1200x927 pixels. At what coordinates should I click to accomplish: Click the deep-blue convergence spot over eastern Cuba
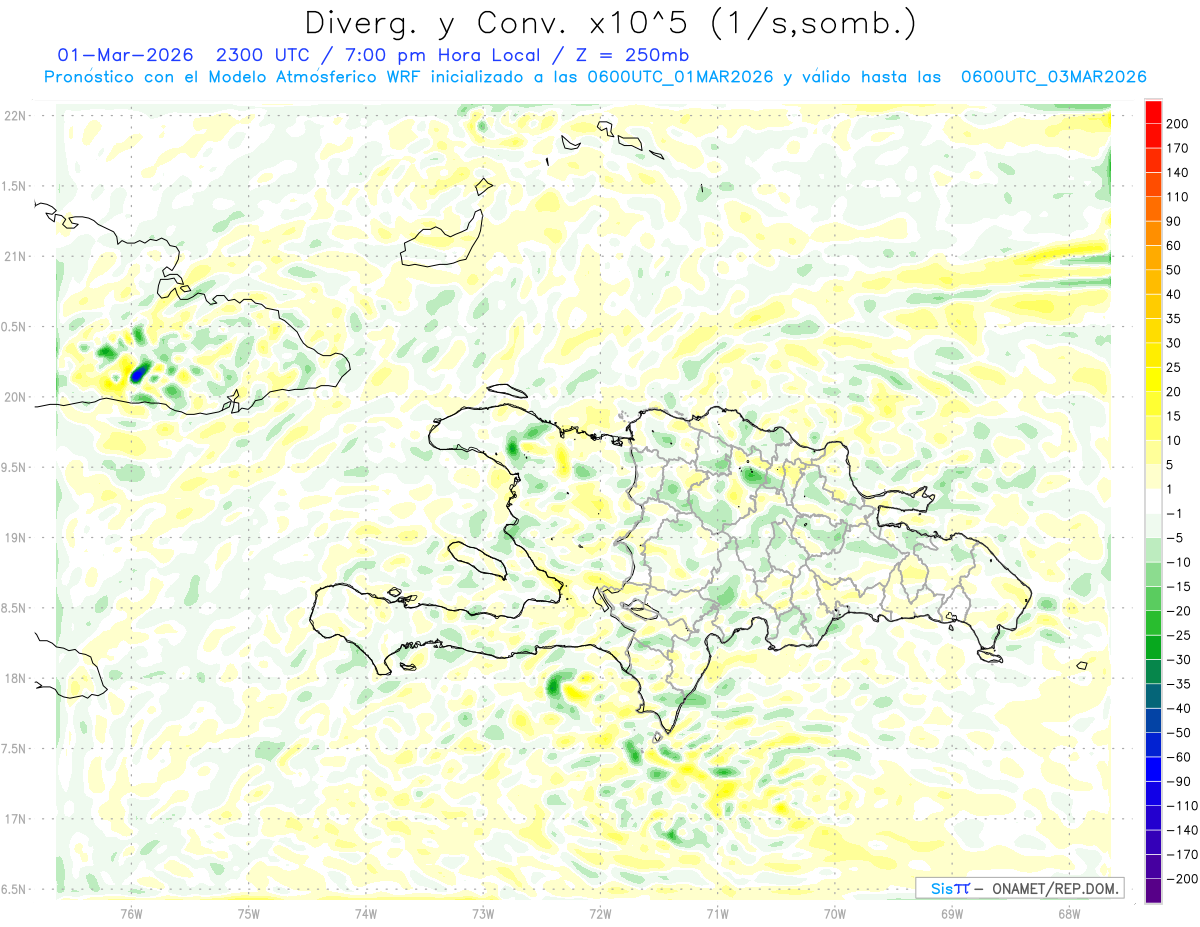tap(139, 374)
